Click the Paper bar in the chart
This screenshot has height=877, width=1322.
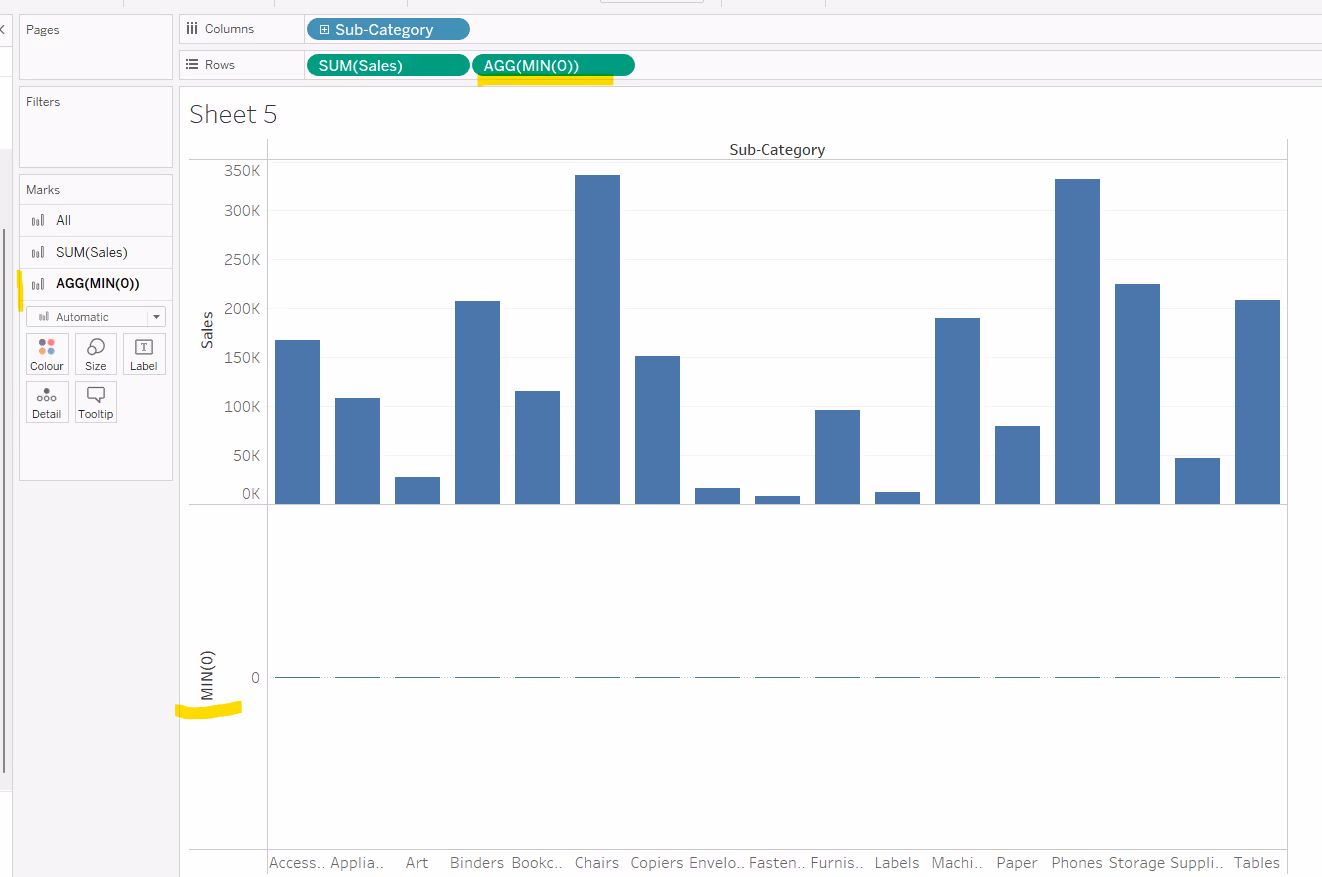pyautogui.click(x=1017, y=465)
